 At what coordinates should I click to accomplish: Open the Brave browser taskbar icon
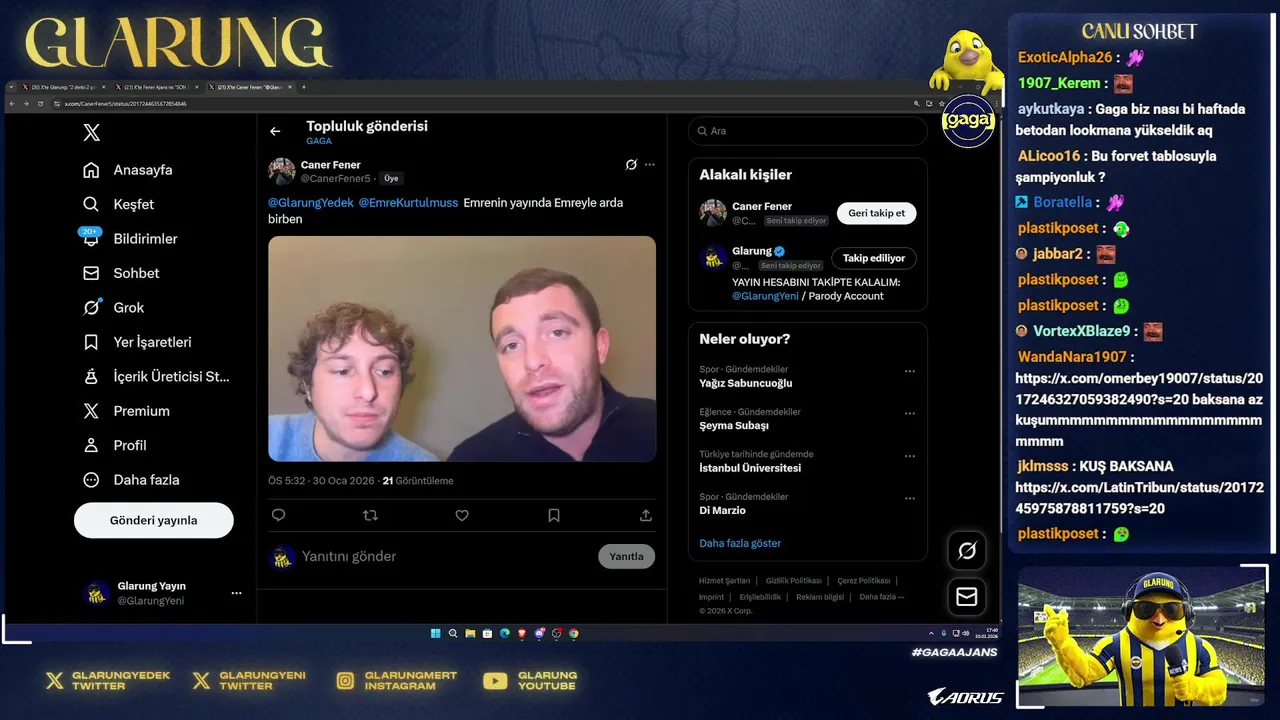[522, 633]
